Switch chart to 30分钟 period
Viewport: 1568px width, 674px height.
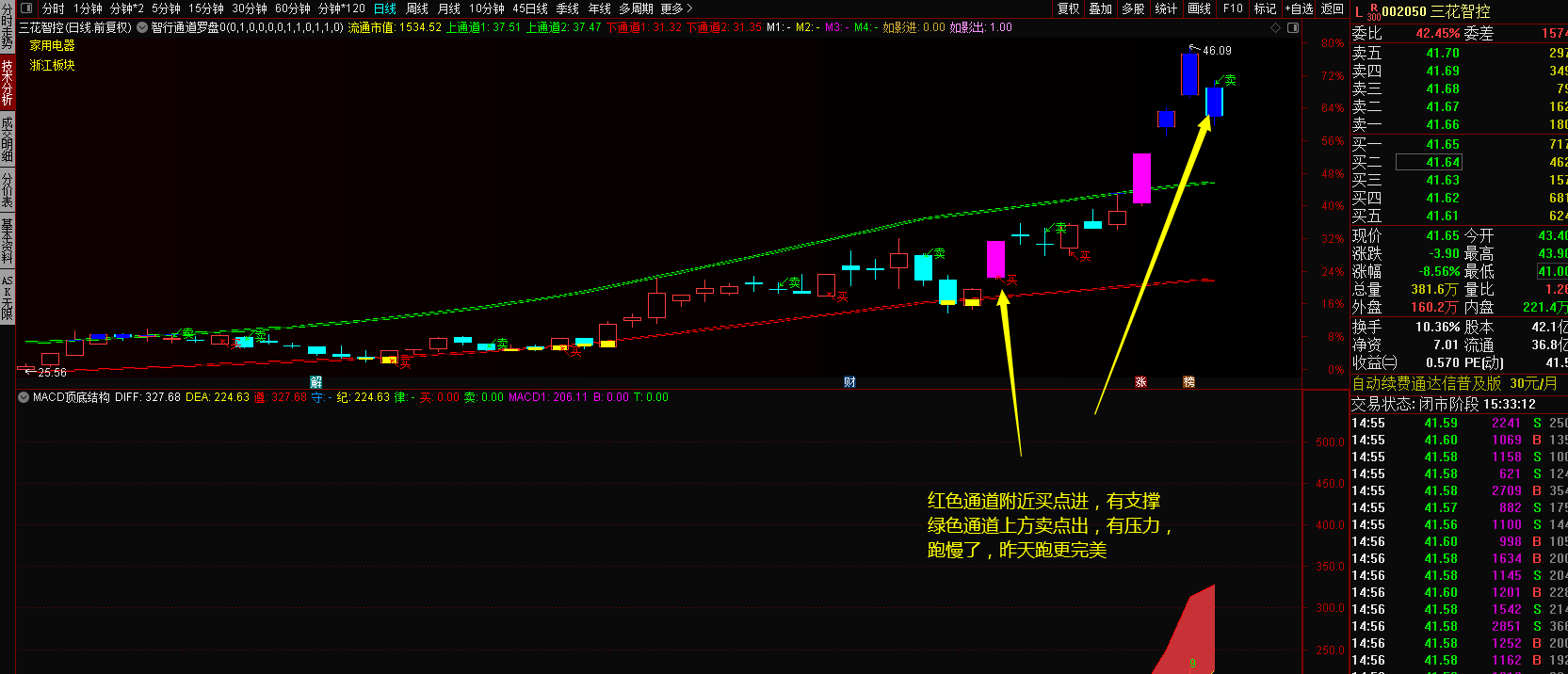pyautogui.click(x=250, y=8)
